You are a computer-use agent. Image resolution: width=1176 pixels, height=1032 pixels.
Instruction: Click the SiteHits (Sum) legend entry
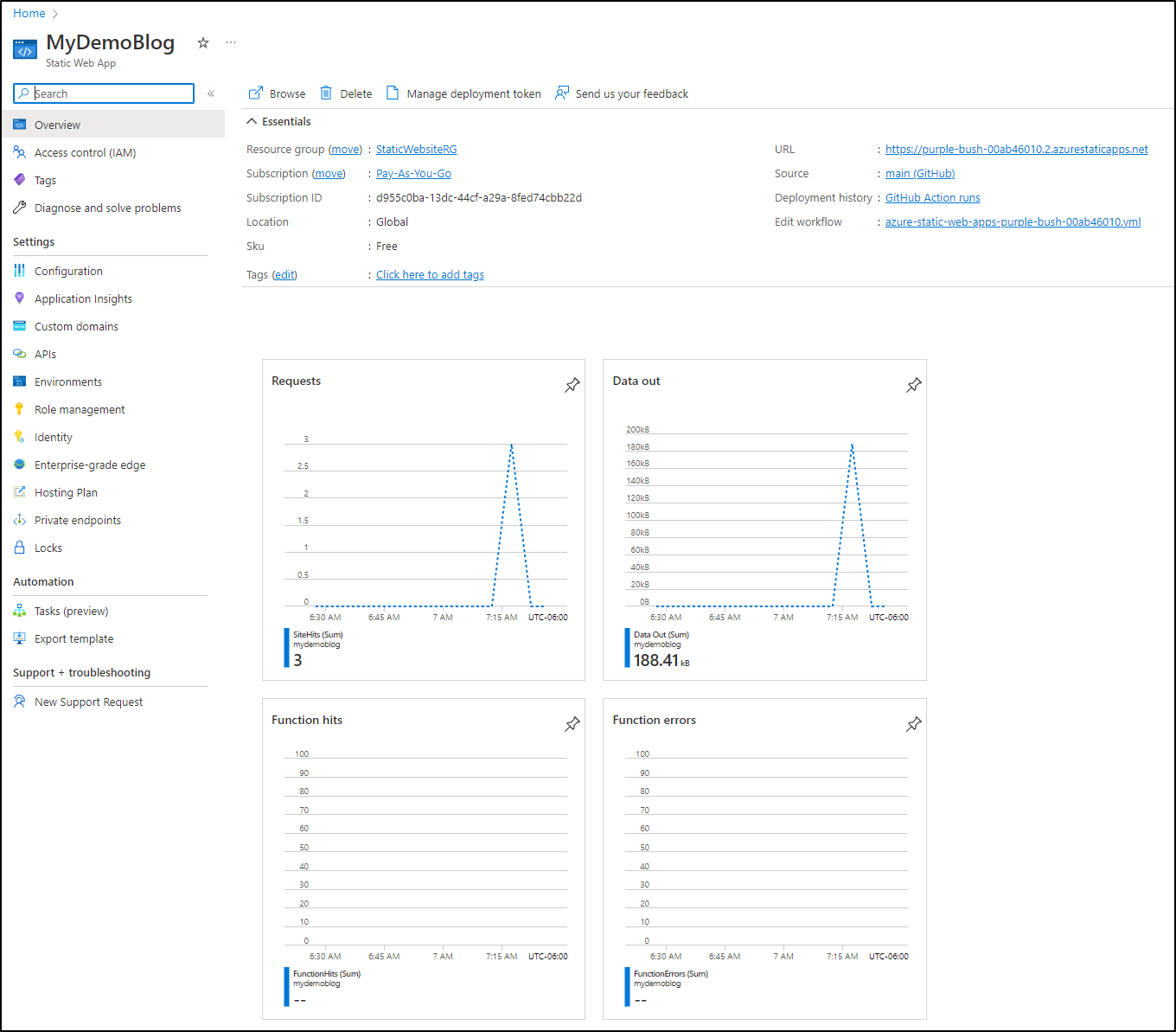[318, 635]
